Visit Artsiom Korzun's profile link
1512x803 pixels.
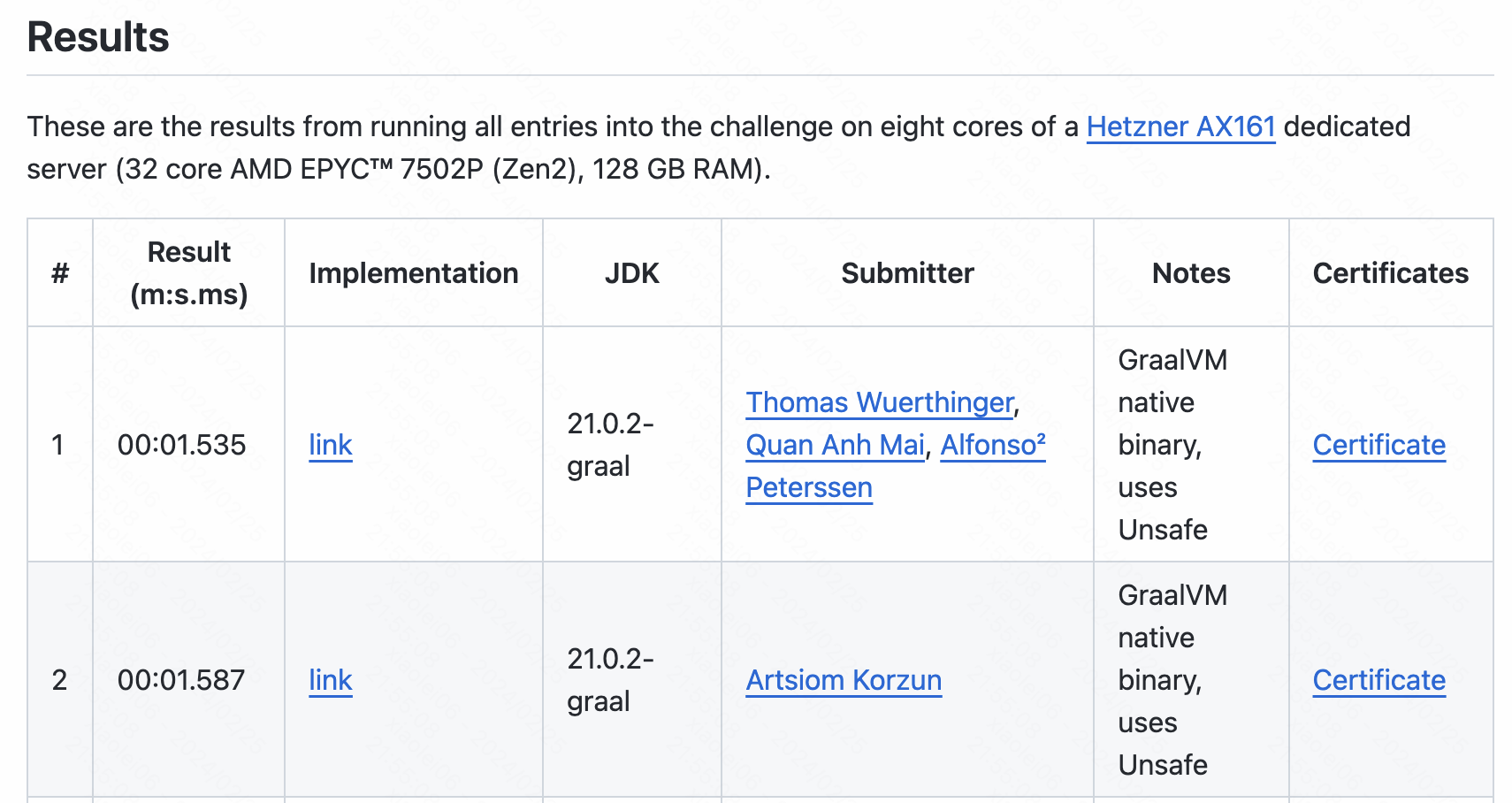[844, 680]
